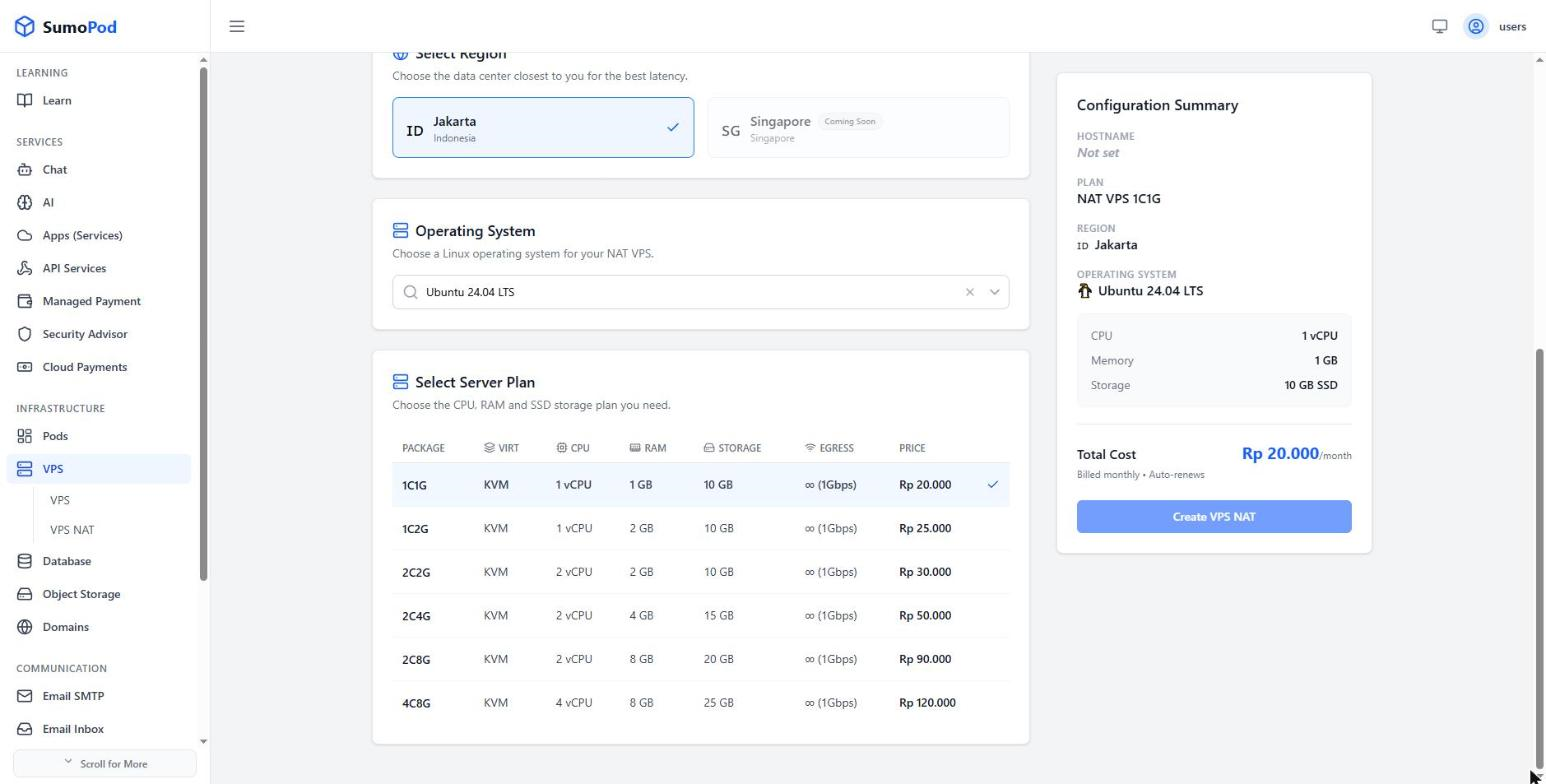Click the Email SMTP envelope icon
1546x784 pixels.
(25, 697)
